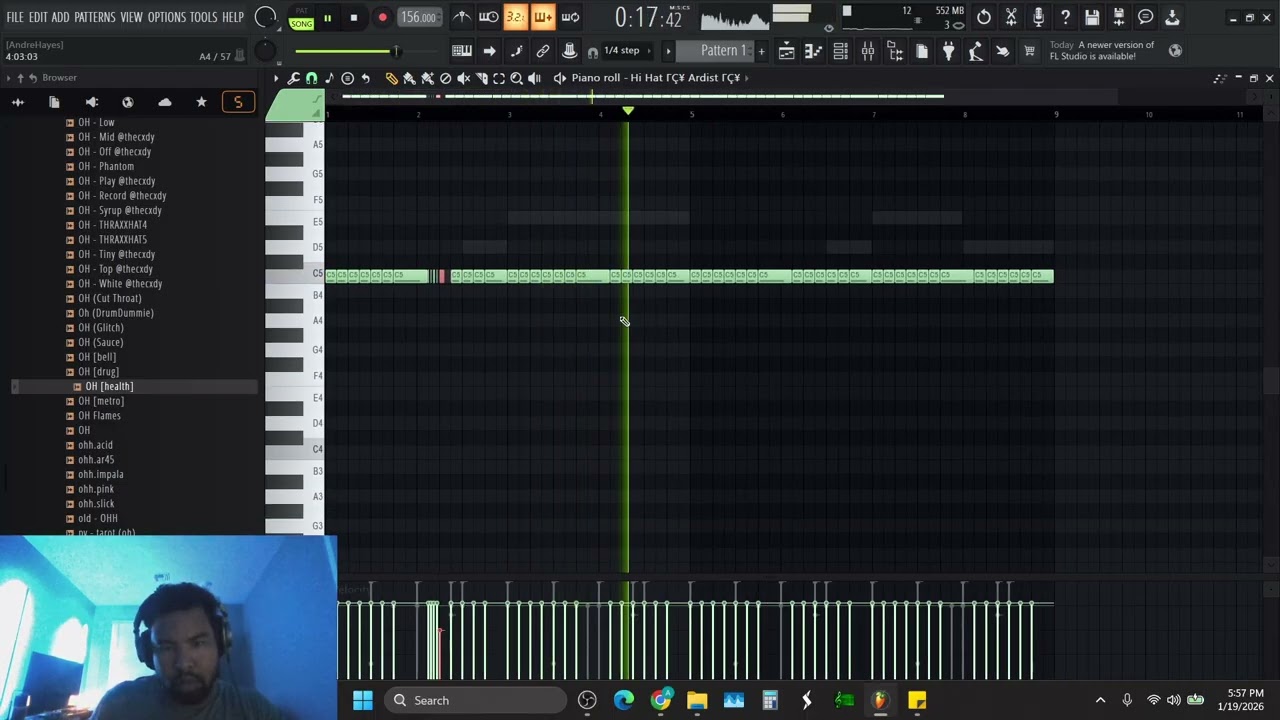1280x720 pixels.
Task: Open the PATTERNS menu
Action: [x=95, y=18]
